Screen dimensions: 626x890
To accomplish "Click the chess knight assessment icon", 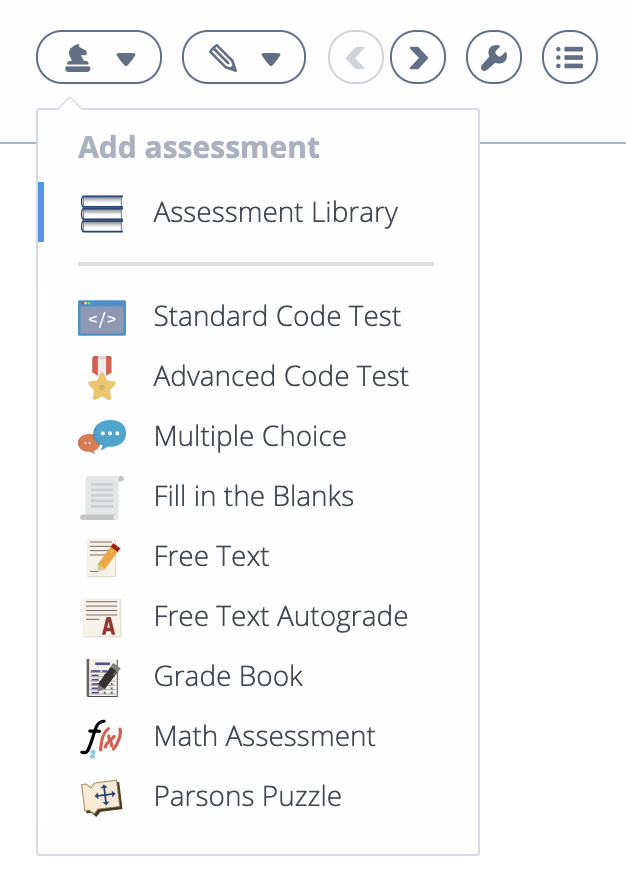I will 78,58.
